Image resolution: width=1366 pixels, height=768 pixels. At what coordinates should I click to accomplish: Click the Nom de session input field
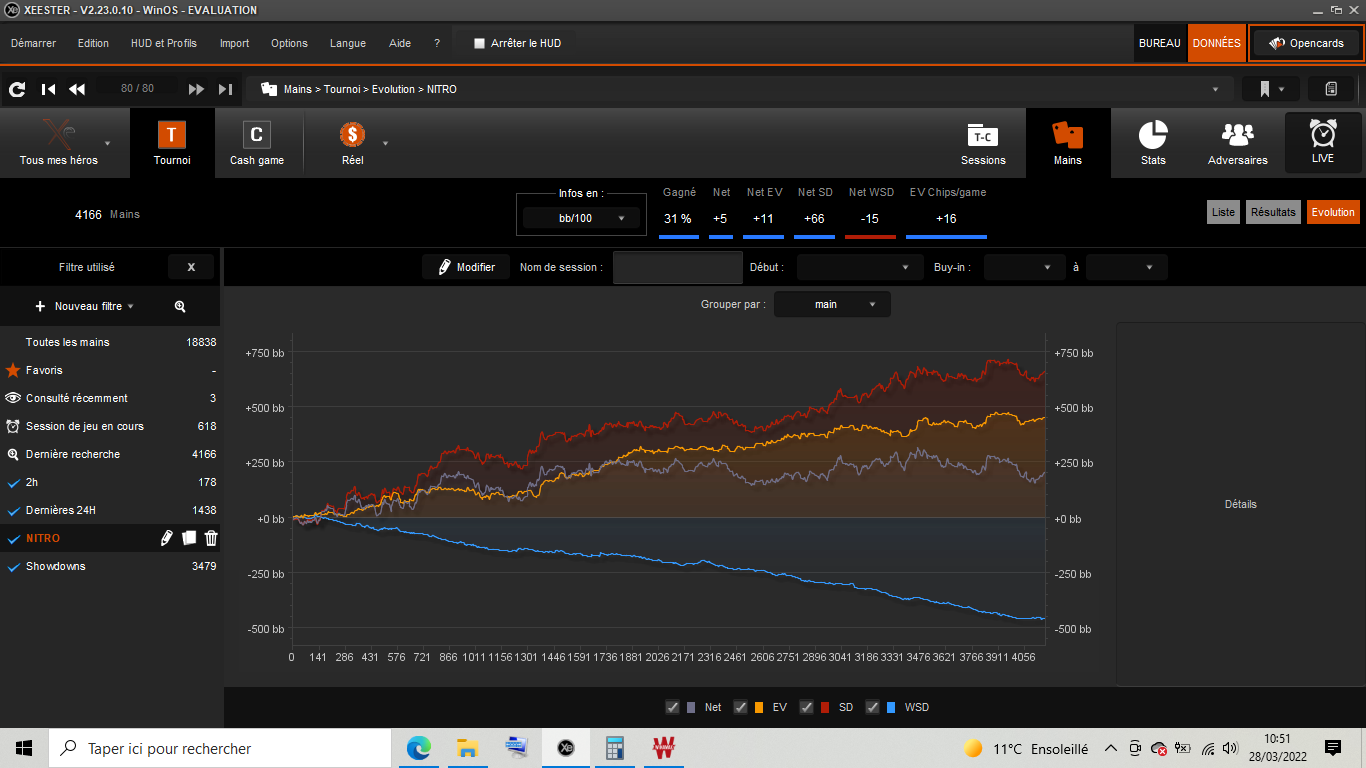(678, 267)
